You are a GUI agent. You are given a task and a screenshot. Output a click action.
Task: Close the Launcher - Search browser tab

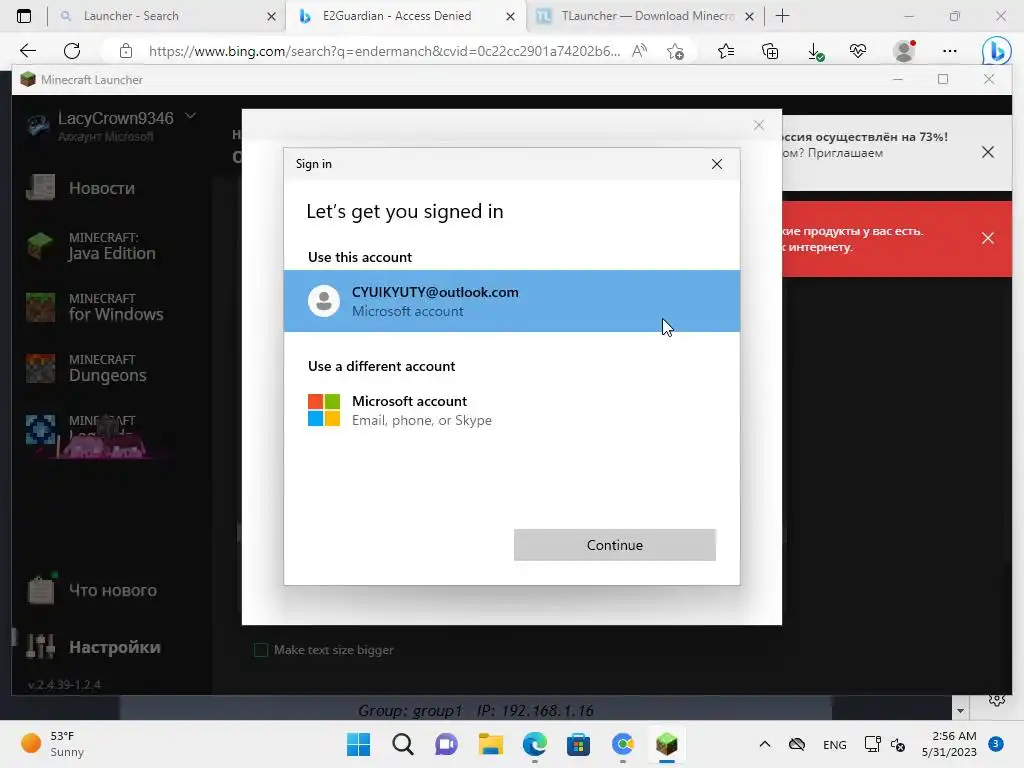[272, 16]
